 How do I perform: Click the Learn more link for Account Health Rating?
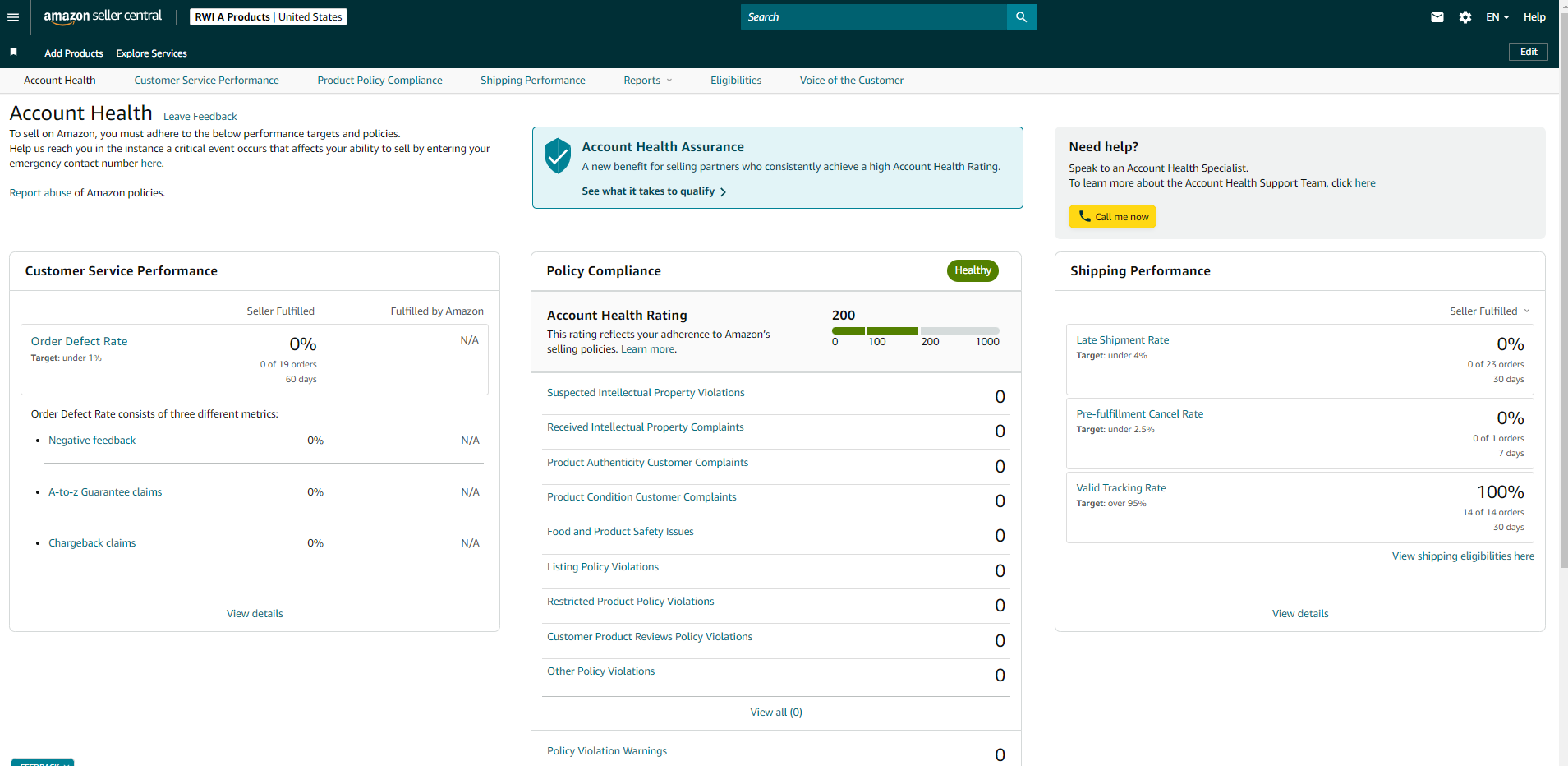(x=648, y=349)
